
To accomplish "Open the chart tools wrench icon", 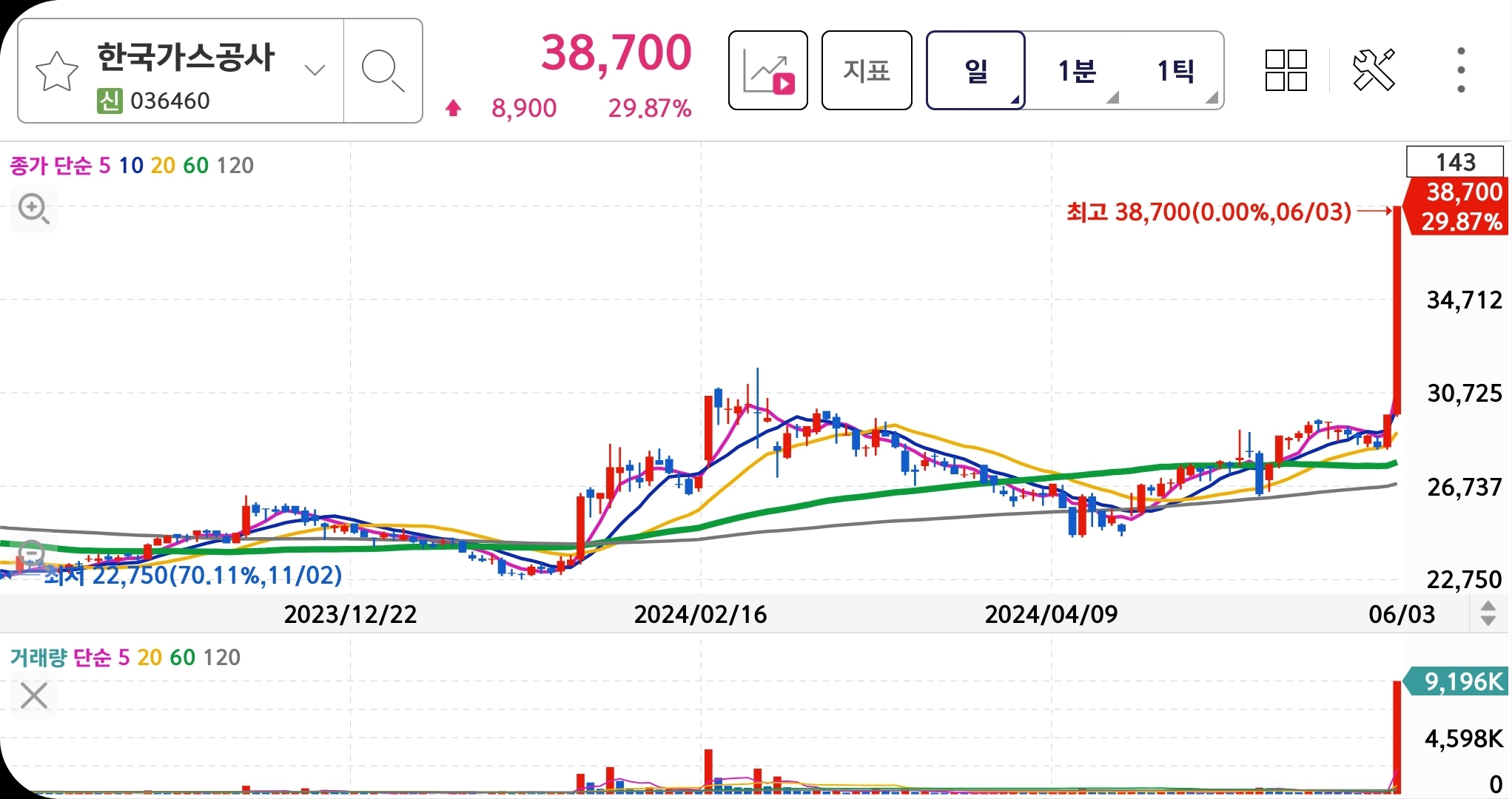I will (x=1374, y=70).
